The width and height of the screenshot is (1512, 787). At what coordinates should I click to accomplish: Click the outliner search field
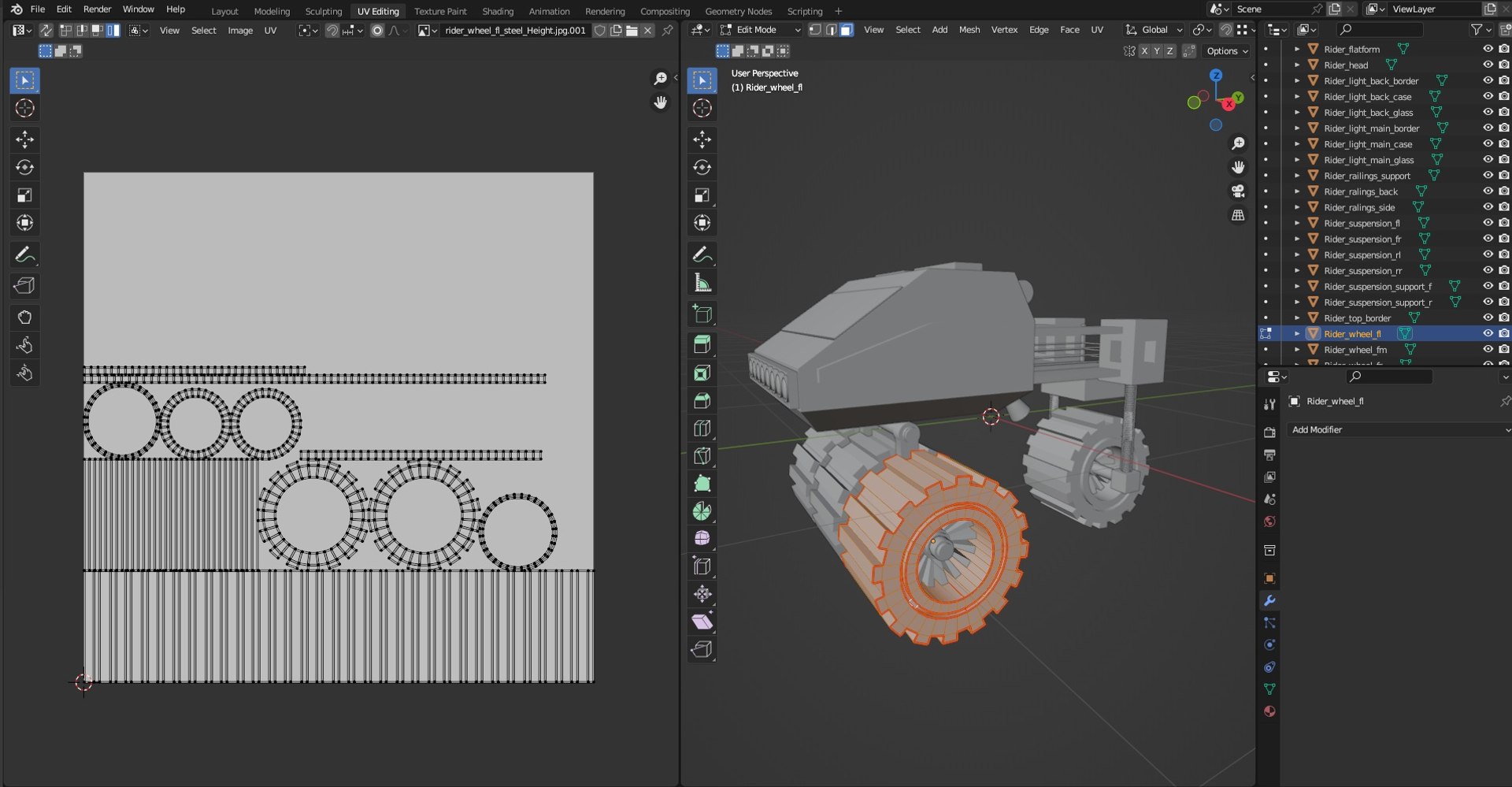click(x=1380, y=30)
